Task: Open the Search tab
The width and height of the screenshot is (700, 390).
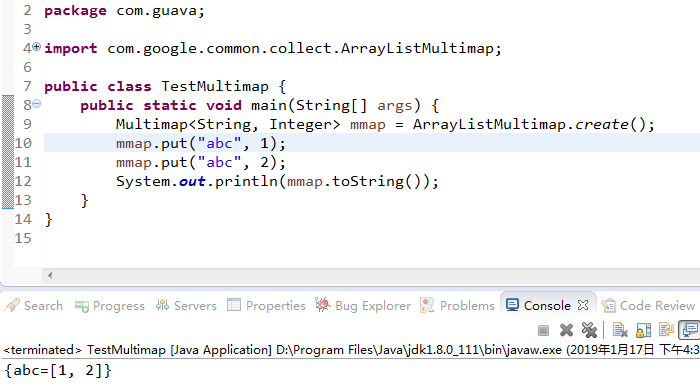Action: coord(33,306)
